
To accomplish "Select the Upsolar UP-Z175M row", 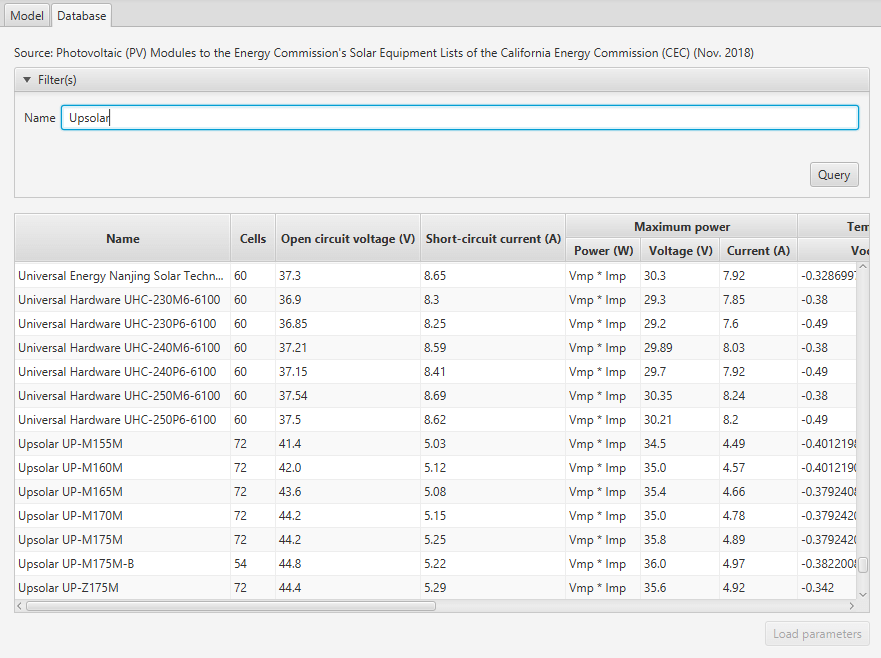I will (435, 588).
